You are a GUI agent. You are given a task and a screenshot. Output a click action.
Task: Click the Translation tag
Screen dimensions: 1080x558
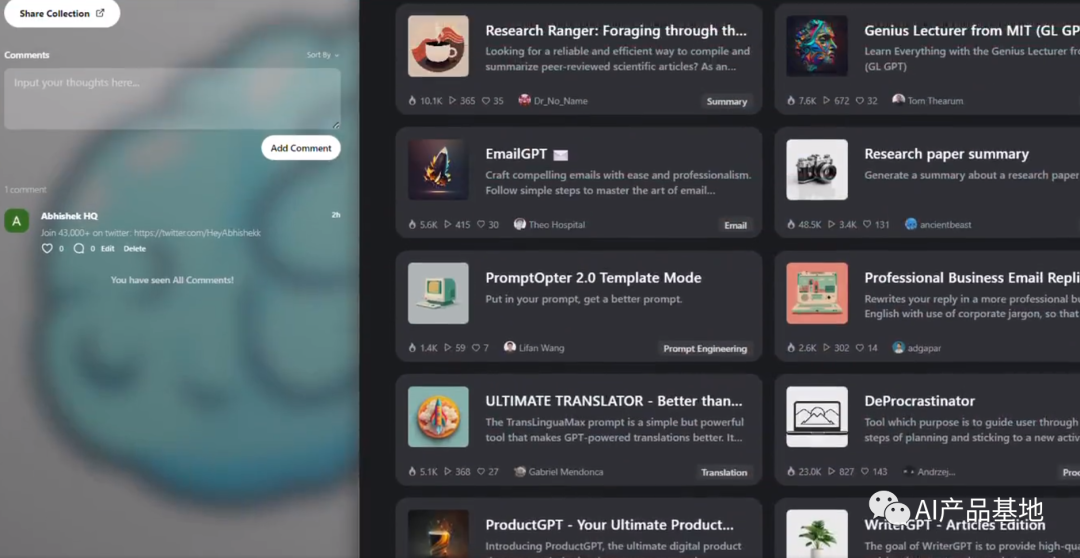(x=724, y=473)
